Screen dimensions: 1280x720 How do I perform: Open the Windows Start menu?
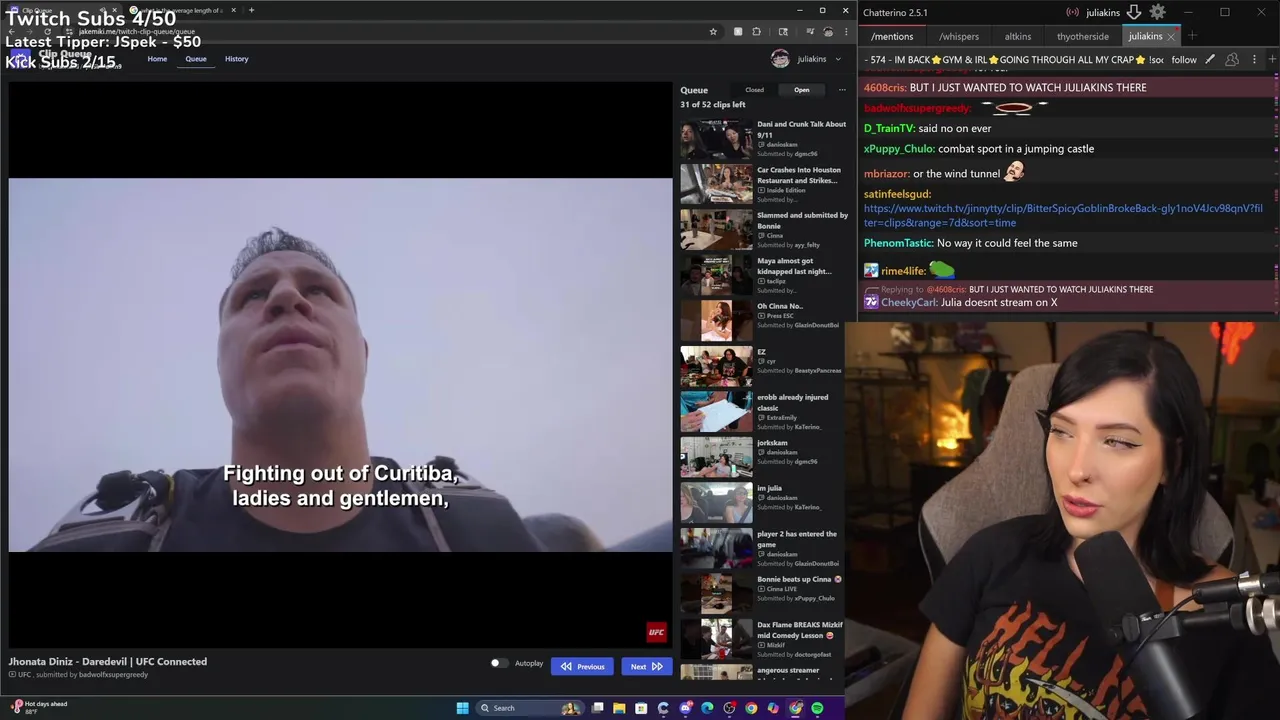pyautogui.click(x=463, y=708)
